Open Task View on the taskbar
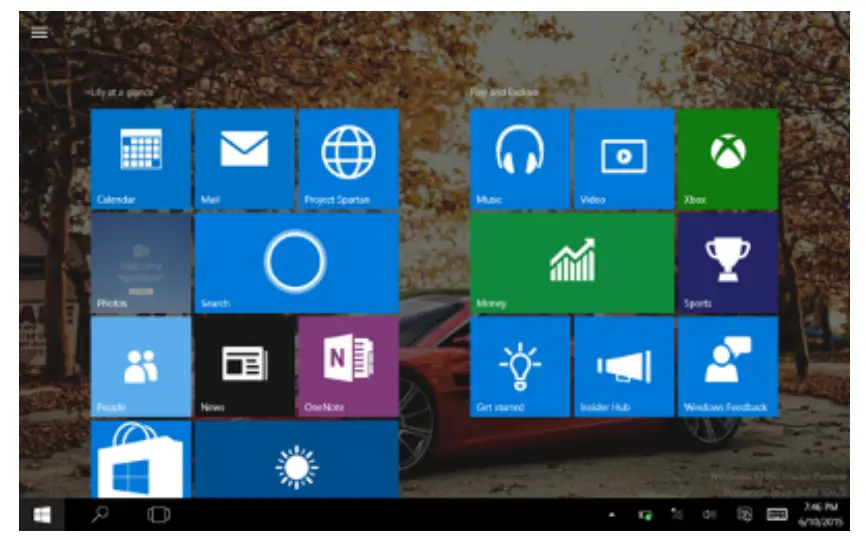 pyautogui.click(x=159, y=515)
